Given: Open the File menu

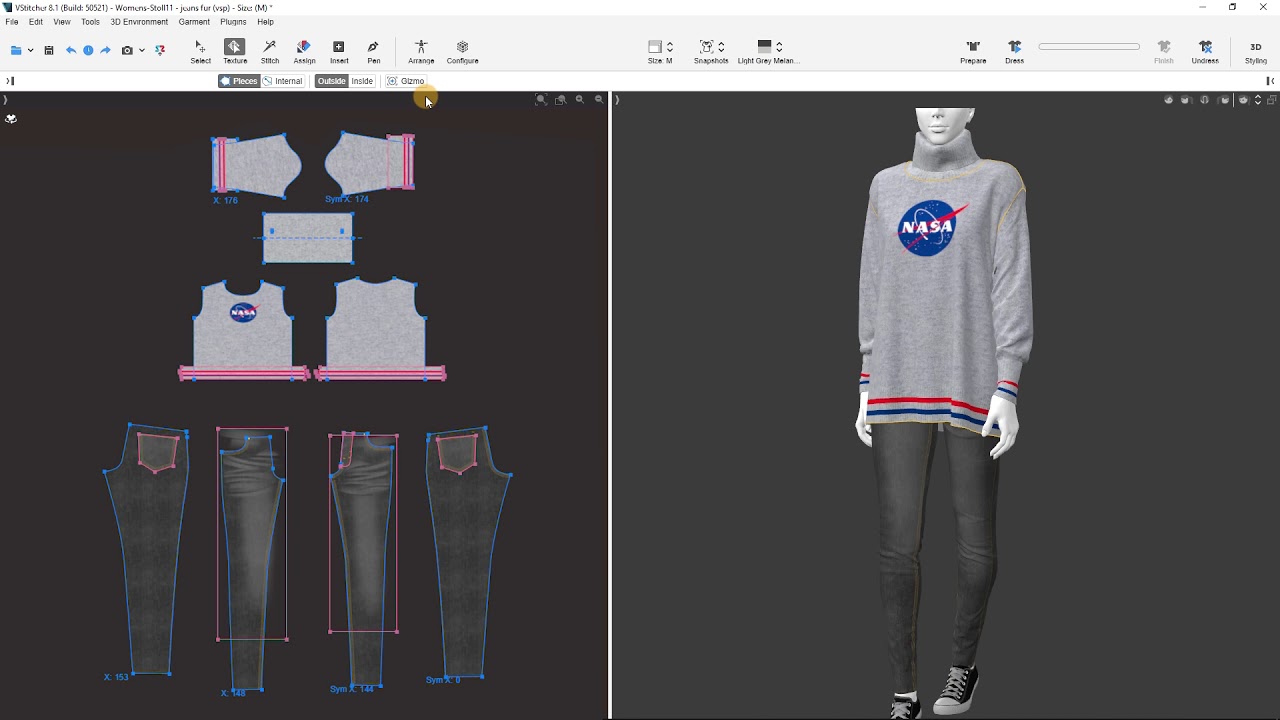Looking at the screenshot, I should coord(12,22).
